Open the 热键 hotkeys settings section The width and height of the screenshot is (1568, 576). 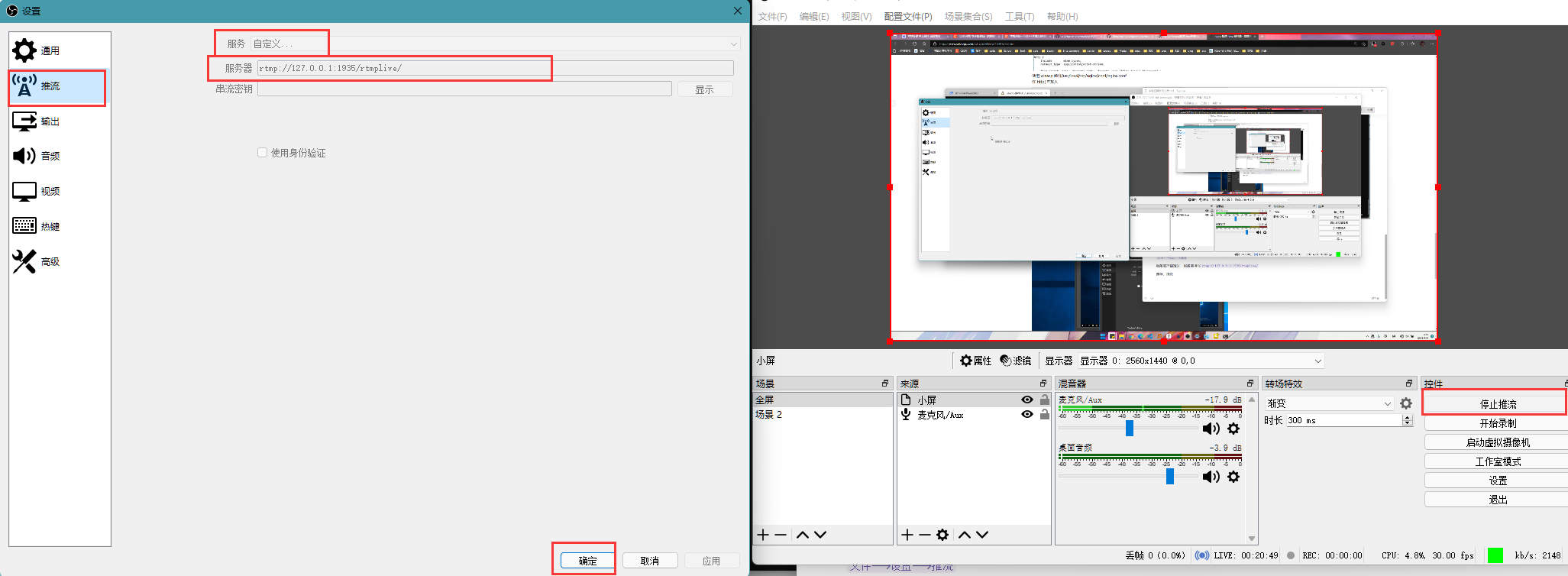59,226
